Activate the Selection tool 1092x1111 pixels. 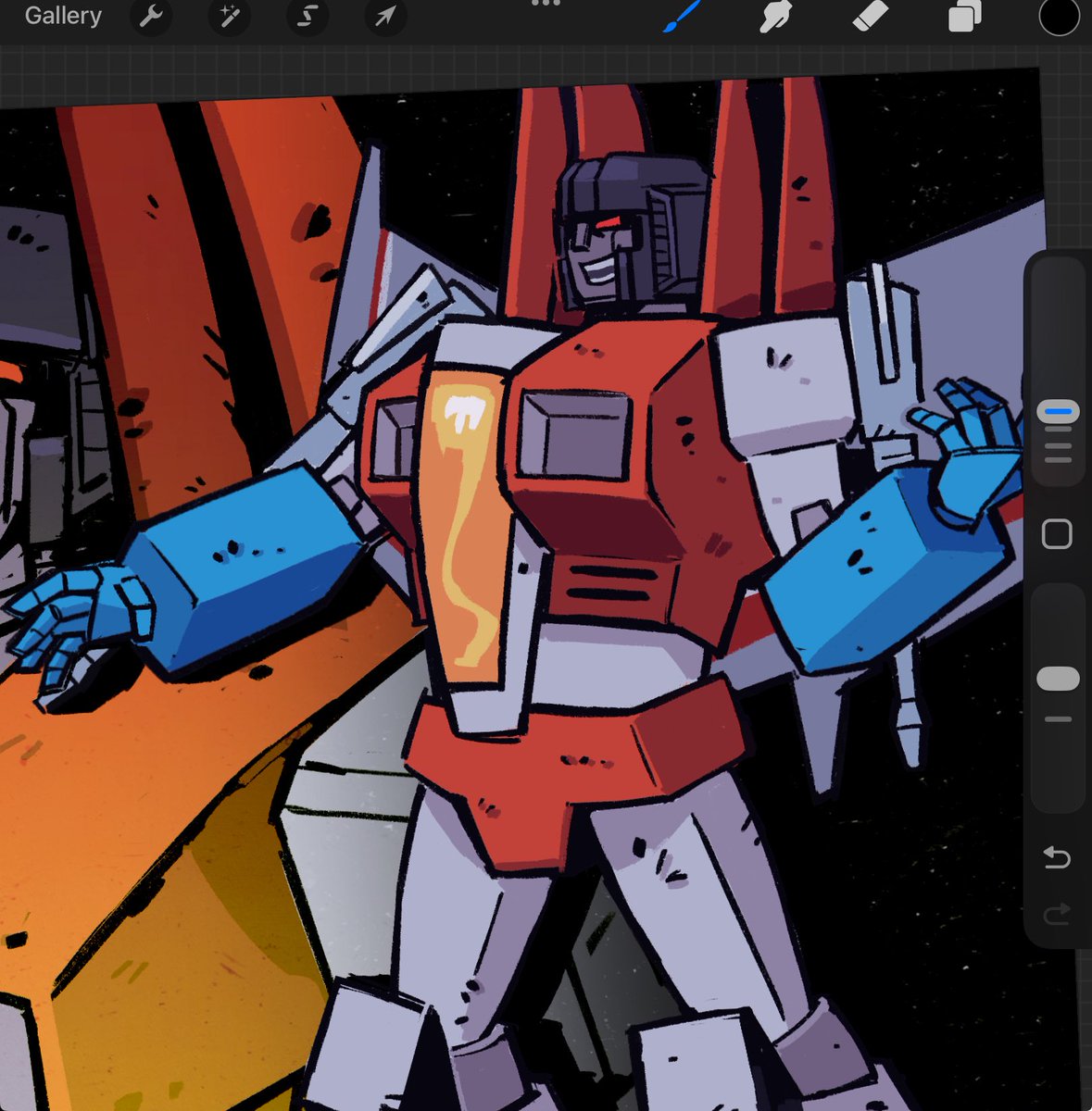308,16
